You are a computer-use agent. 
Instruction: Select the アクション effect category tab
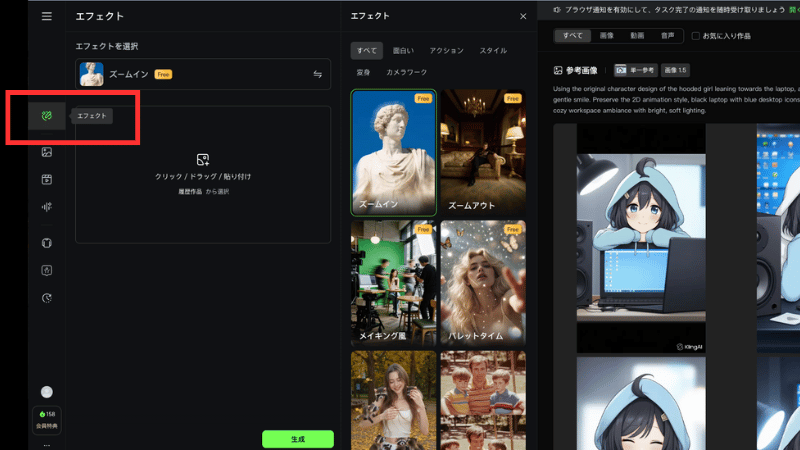click(446, 50)
